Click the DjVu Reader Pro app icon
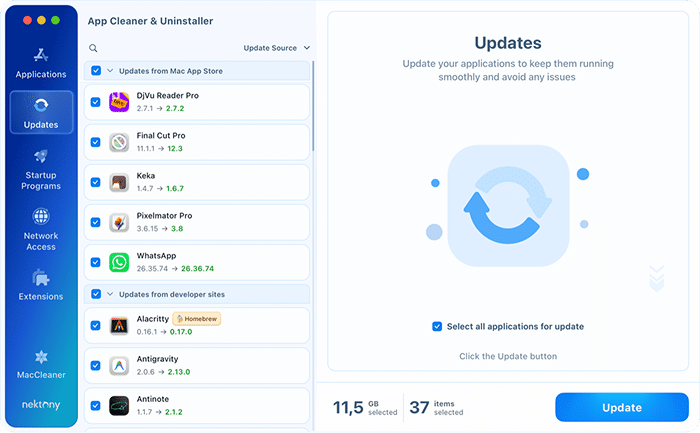Viewport: 700px width, 433px height. click(x=119, y=102)
